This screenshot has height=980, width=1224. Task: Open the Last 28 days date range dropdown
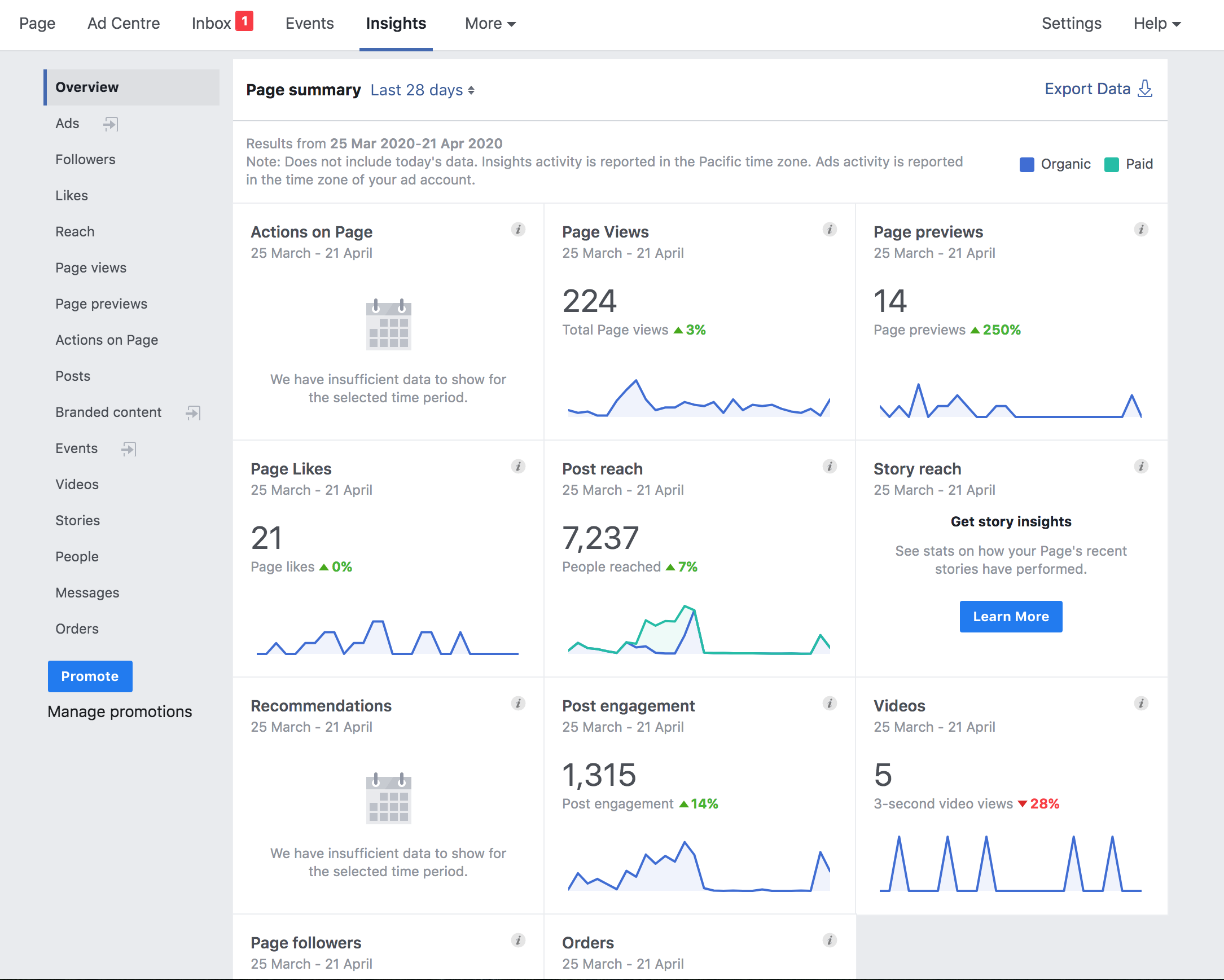pyautogui.click(x=422, y=90)
